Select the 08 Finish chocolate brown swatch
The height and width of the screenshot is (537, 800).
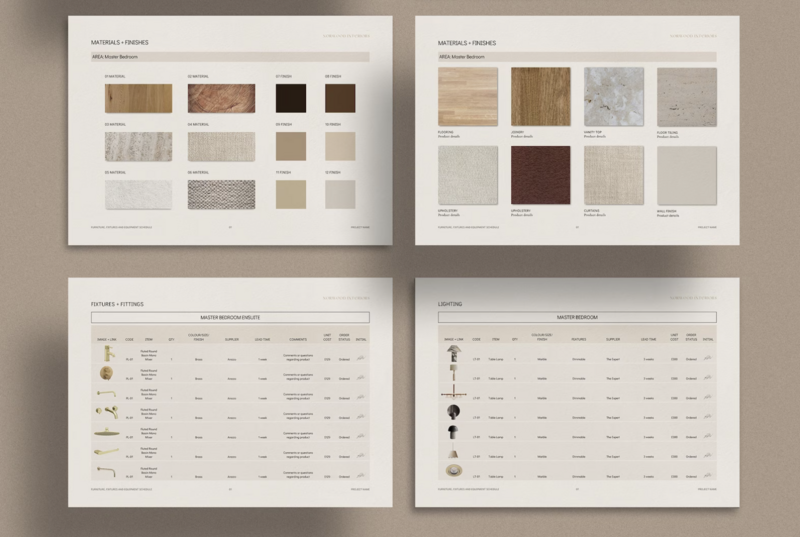(x=340, y=98)
